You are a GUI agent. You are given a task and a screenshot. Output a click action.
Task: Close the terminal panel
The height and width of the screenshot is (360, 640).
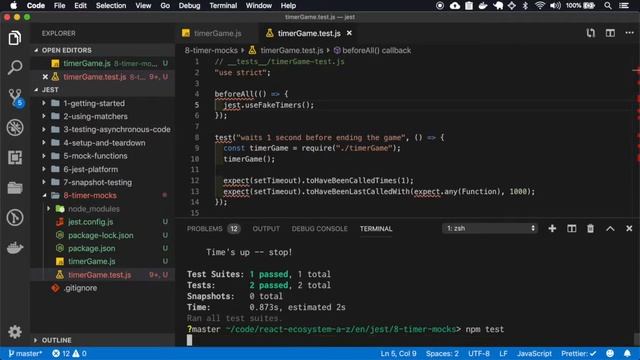point(629,229)
